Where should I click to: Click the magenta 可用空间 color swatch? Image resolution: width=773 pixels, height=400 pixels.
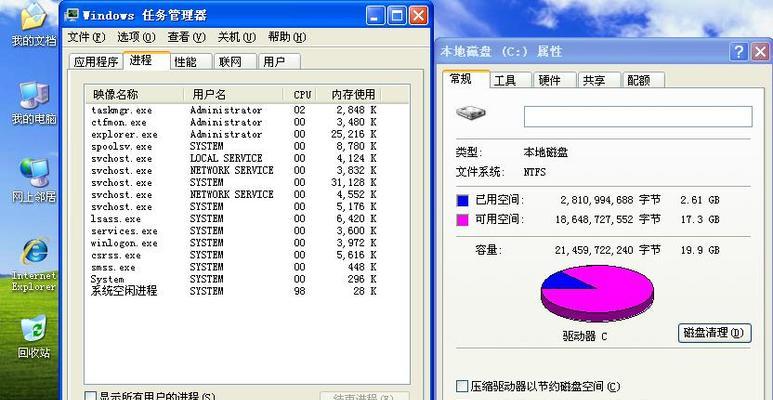point(462,220)
